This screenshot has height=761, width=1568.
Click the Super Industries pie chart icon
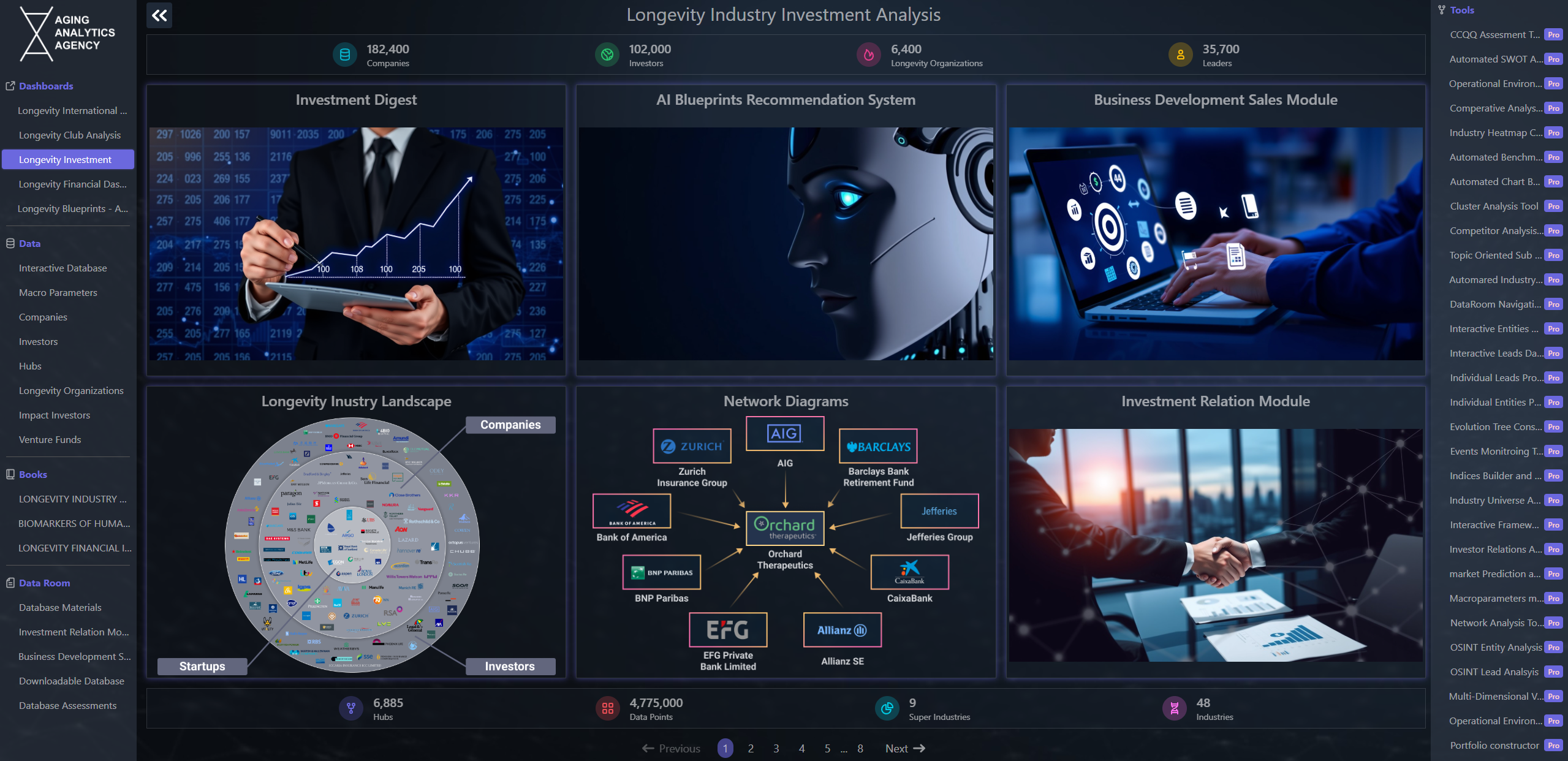coord(887,709)
